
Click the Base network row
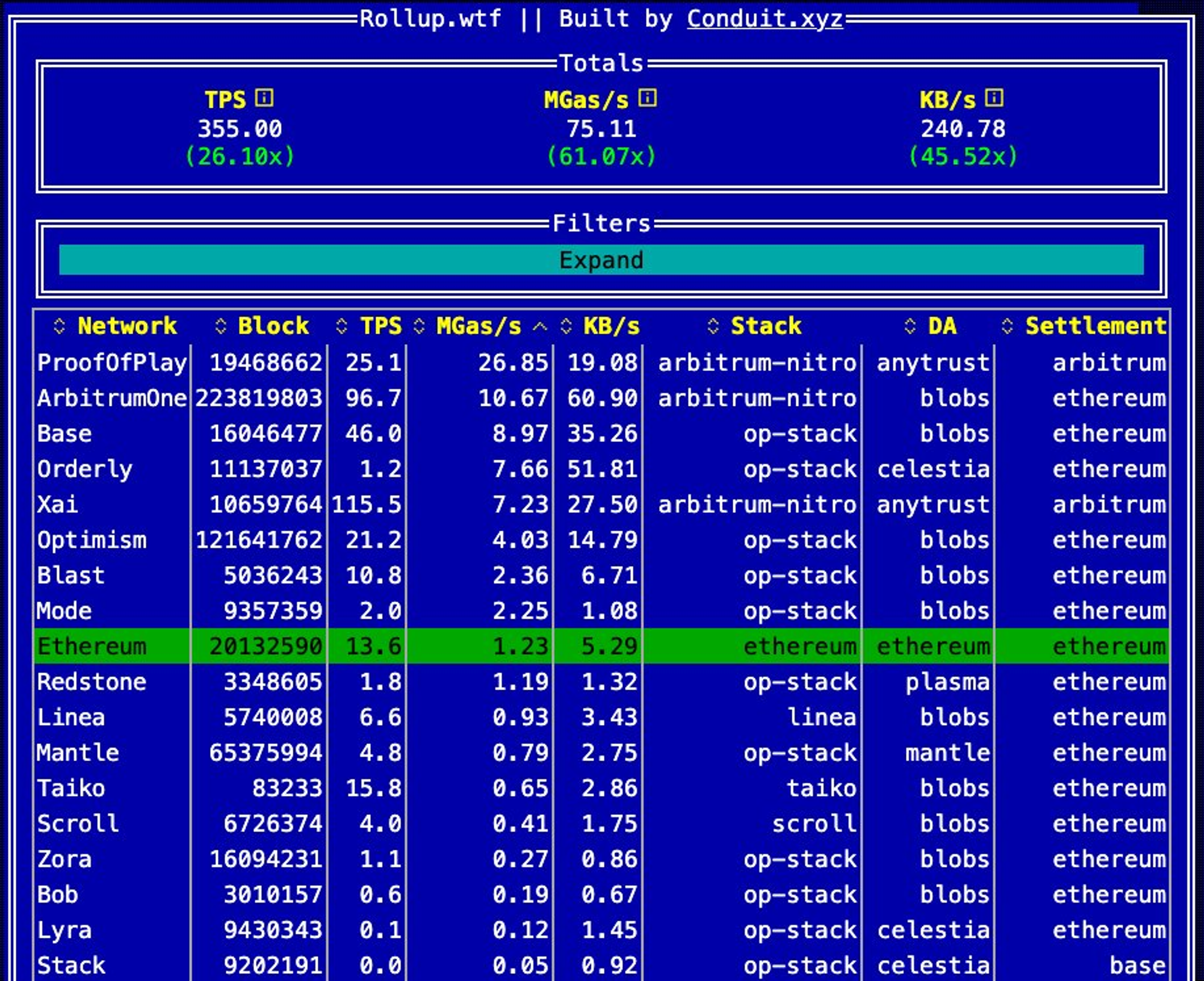point(64,434)
